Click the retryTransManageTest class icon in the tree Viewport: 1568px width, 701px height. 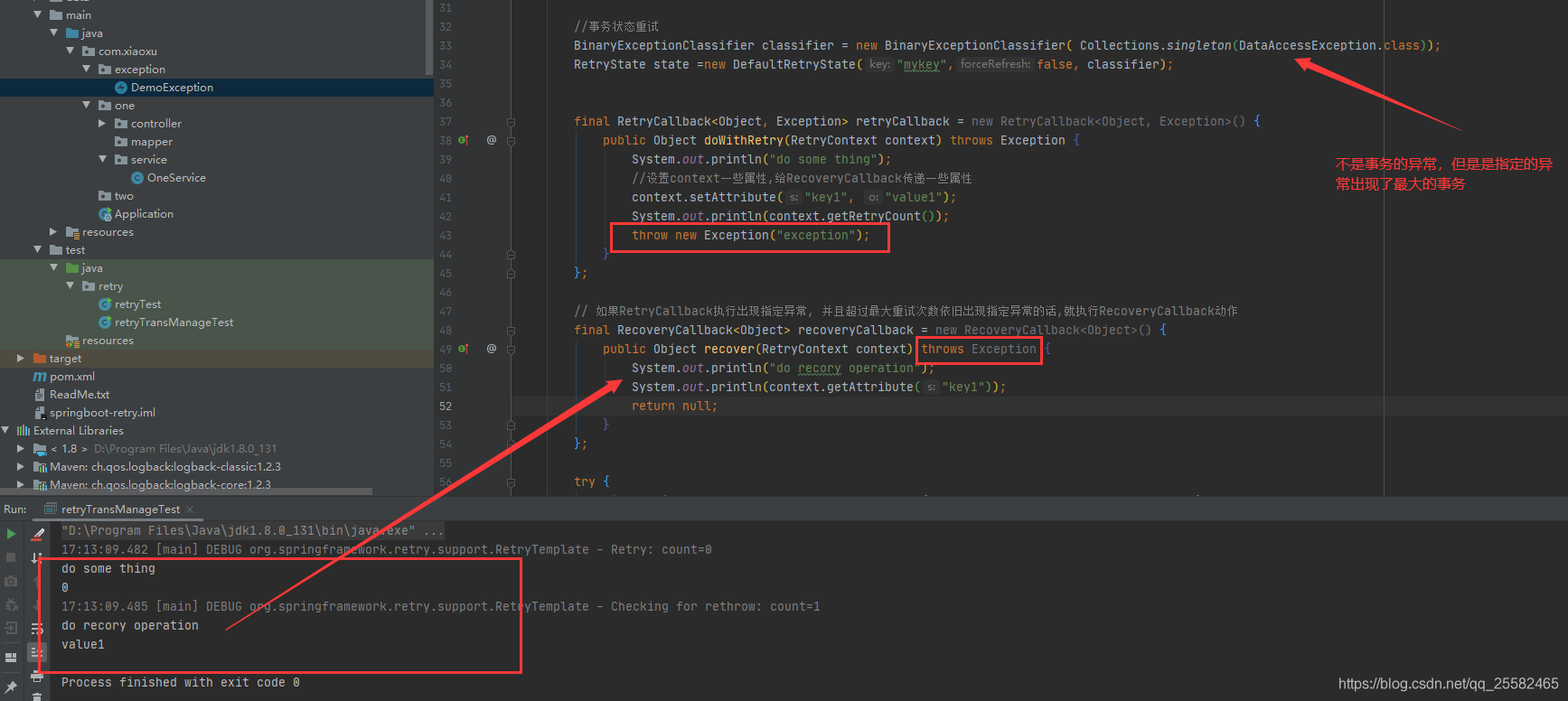pos(105,322)
